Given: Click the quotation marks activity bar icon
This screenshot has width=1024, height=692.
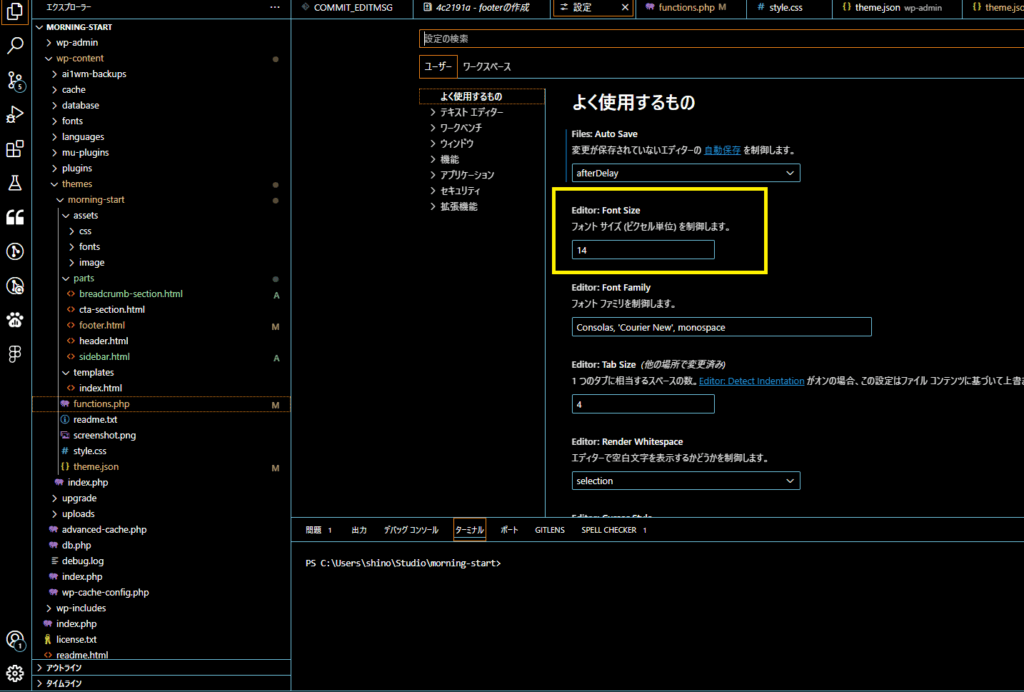Looking at the screenshot, I should (15, 217).
